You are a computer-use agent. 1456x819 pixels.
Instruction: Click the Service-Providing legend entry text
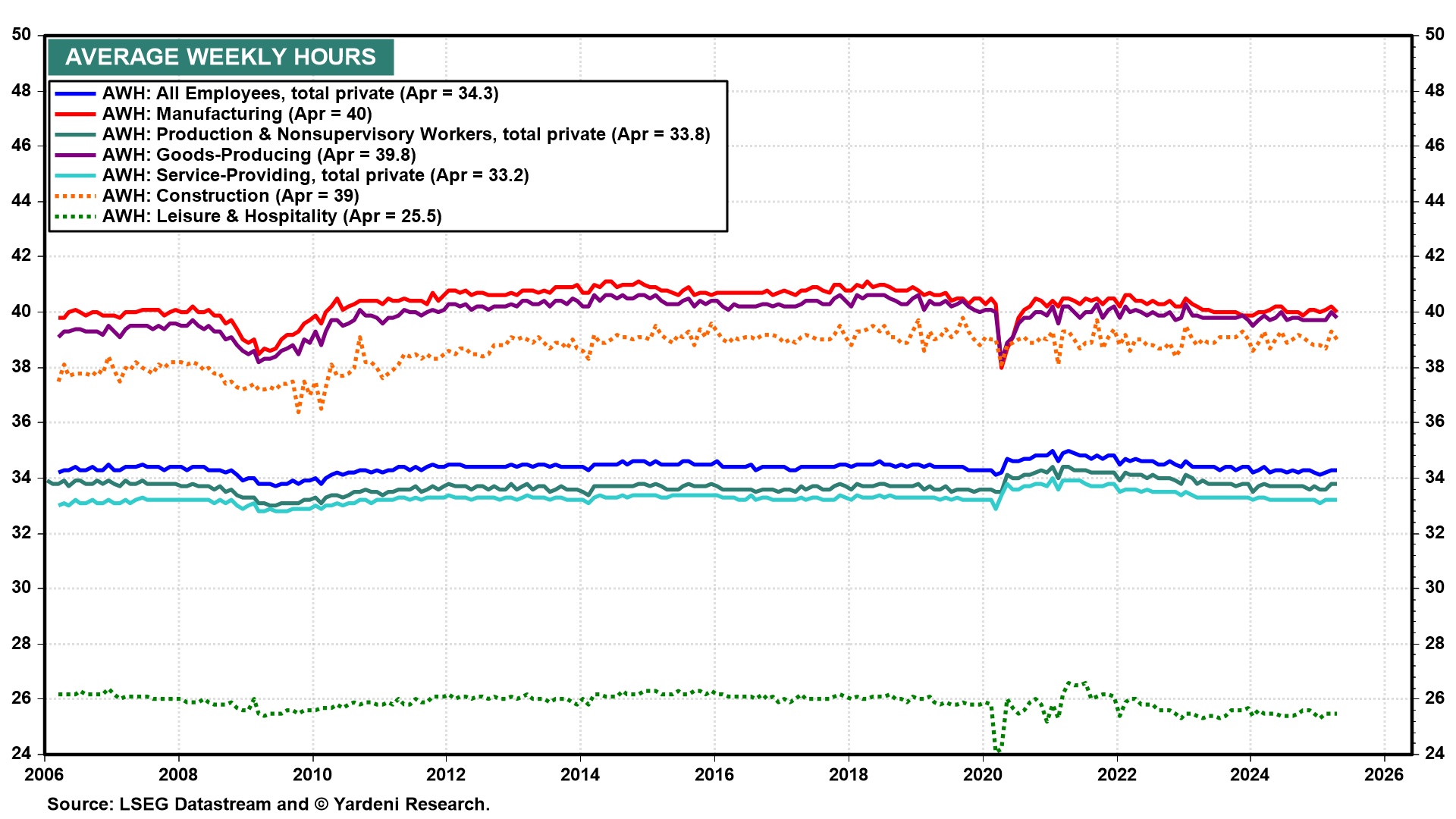tap(315, 176)
